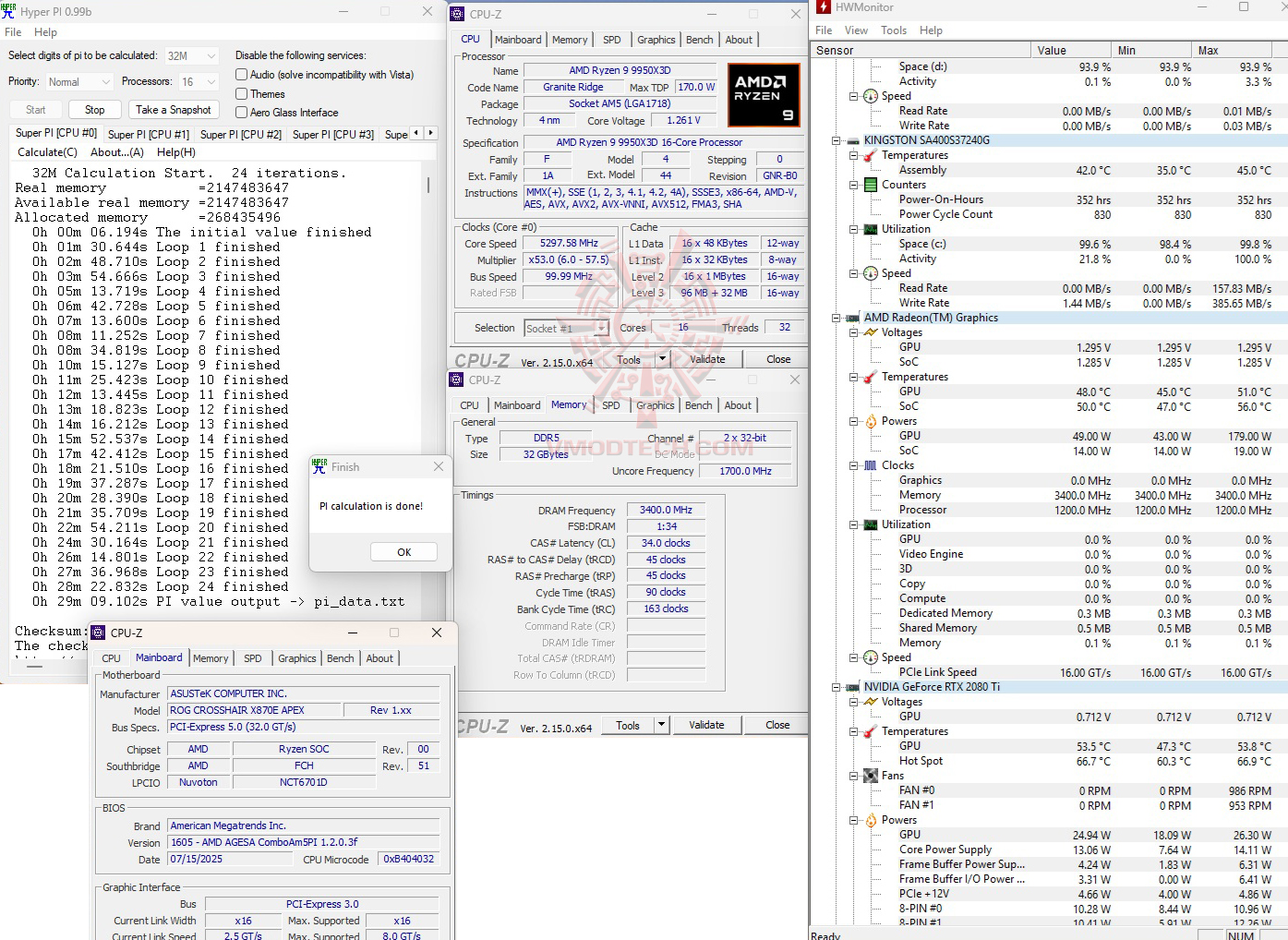Open the Socket #1 selection dropdown in CPU-Z
The width and height of the screenshot is (1288, 940).
pos(601,328)
